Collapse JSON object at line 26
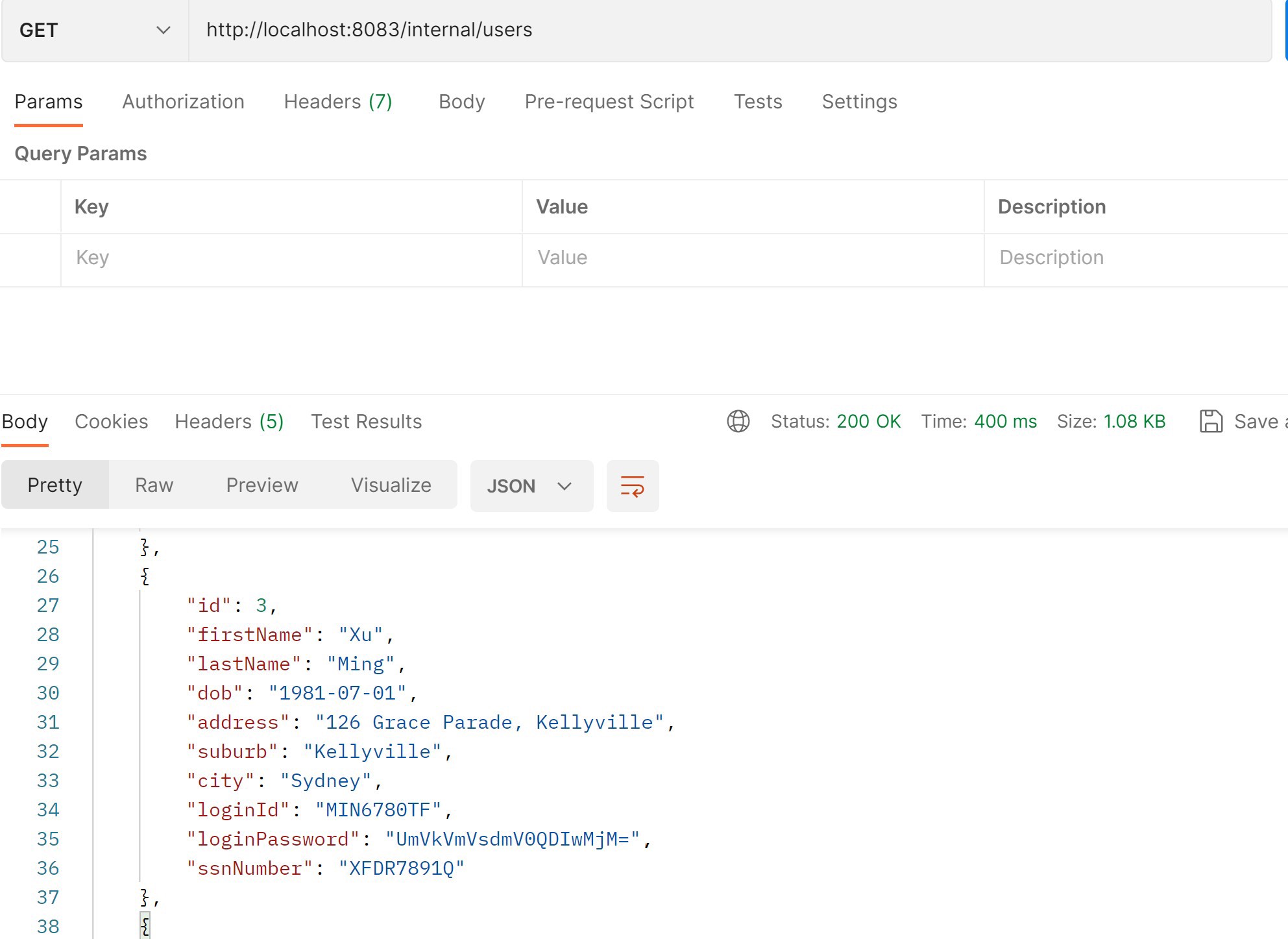This screenshot has width=1288, height=939. (x=145, y=576)
